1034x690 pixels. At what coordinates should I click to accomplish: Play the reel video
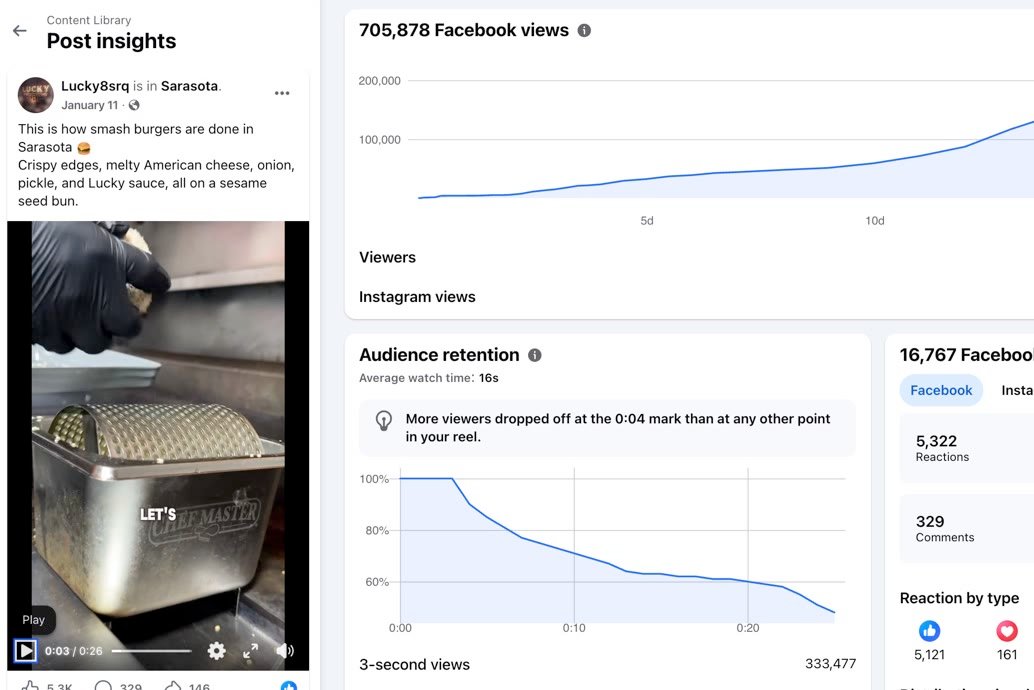pyautogui.click(x=26, y=650)
